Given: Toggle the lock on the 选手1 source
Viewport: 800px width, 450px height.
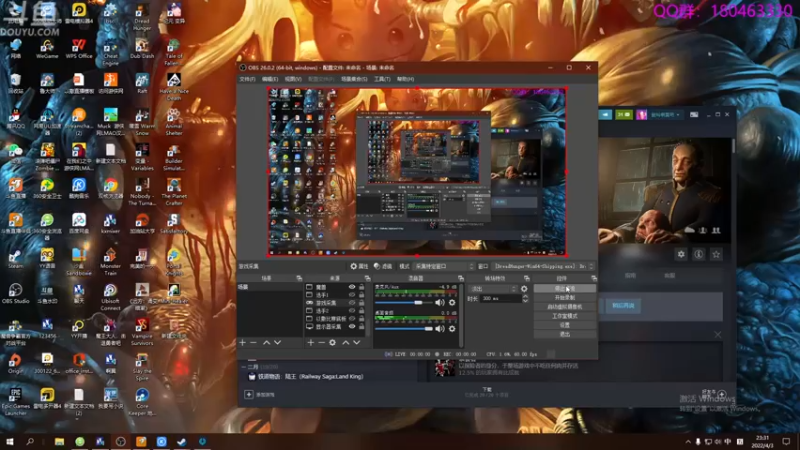Looking at the screenshot, I should (x=361, y=295).
